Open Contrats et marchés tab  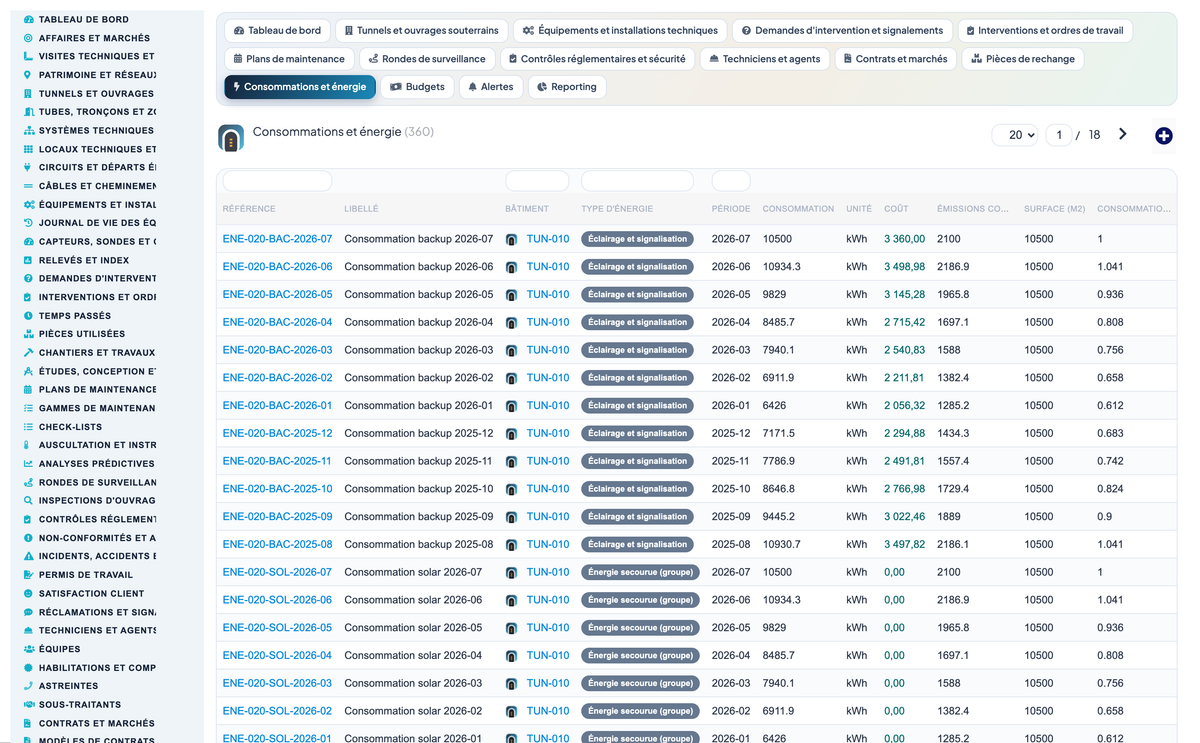point(895,59)
